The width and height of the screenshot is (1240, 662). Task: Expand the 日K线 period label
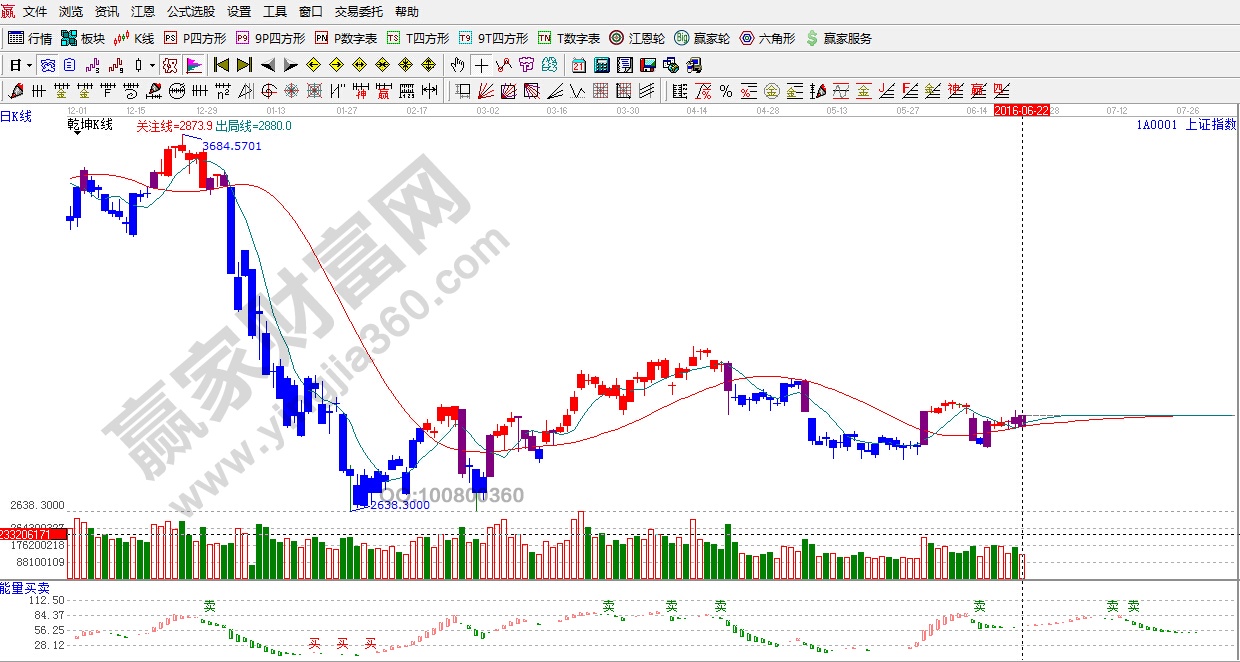pyautogui.click(x=16, y=116)
